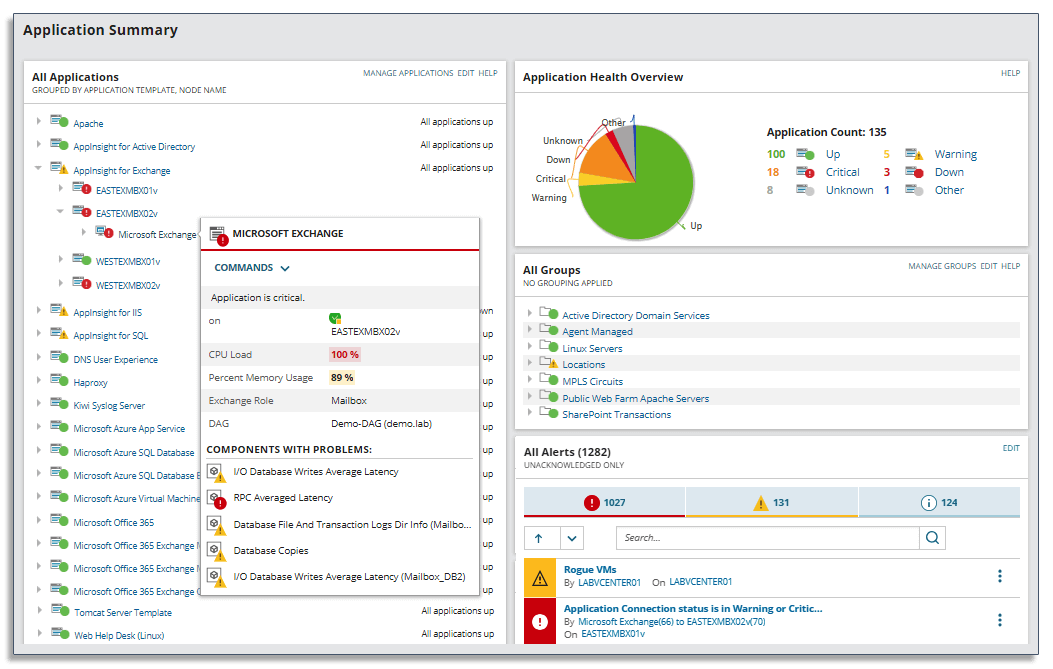
Task: Click the WESTEXMBX01v node status icon
Action: click(x=82, y=259)
